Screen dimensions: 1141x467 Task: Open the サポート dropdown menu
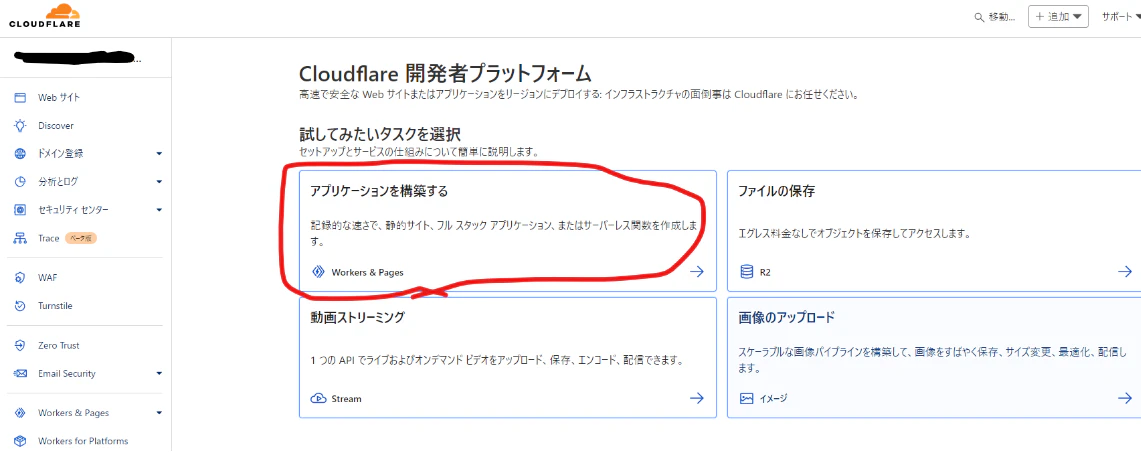tap(1121, 17)
